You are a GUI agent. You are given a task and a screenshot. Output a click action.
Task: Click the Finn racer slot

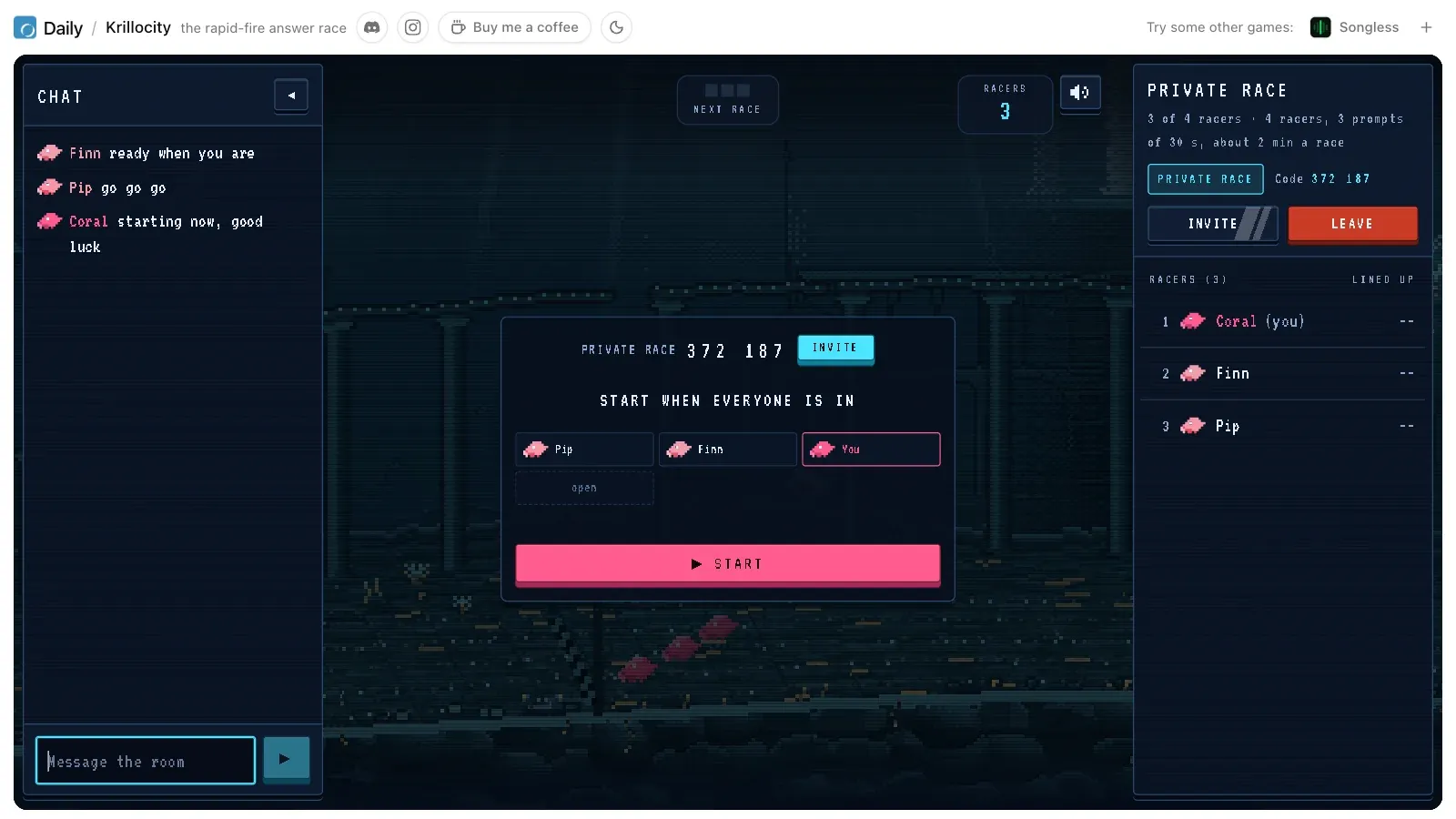(727, 450)
